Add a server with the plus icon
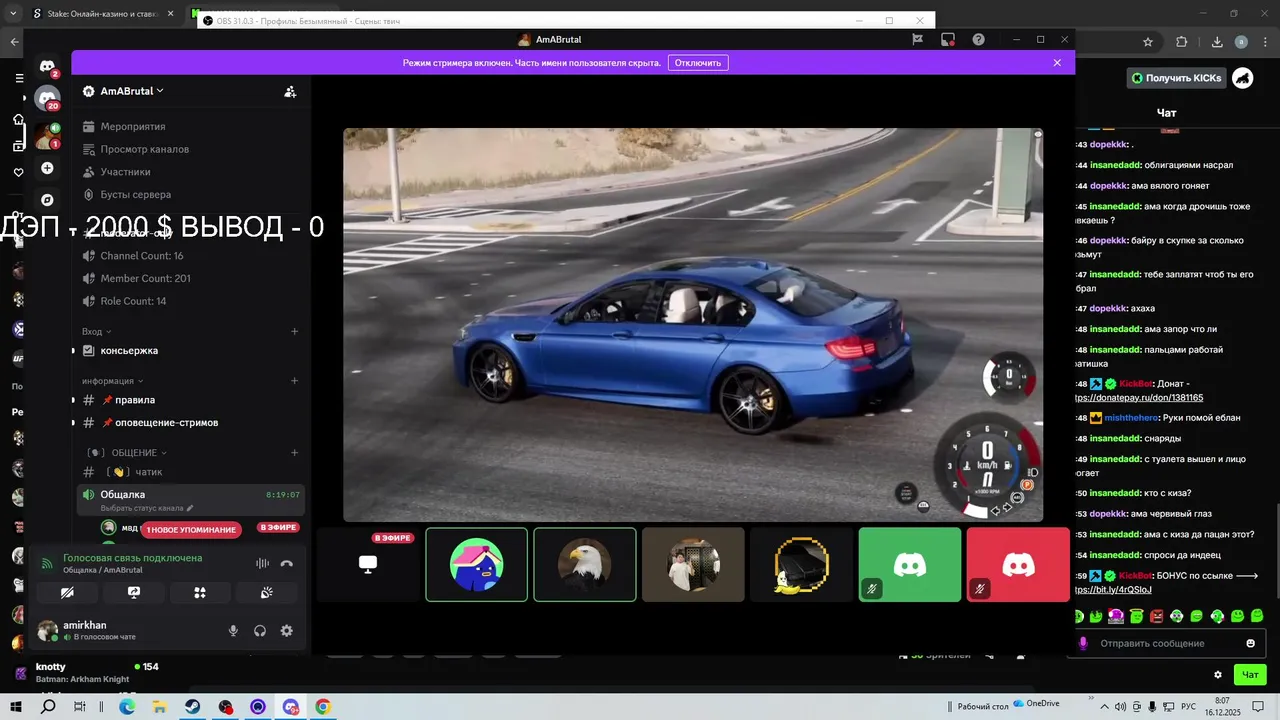 point(47,168)
